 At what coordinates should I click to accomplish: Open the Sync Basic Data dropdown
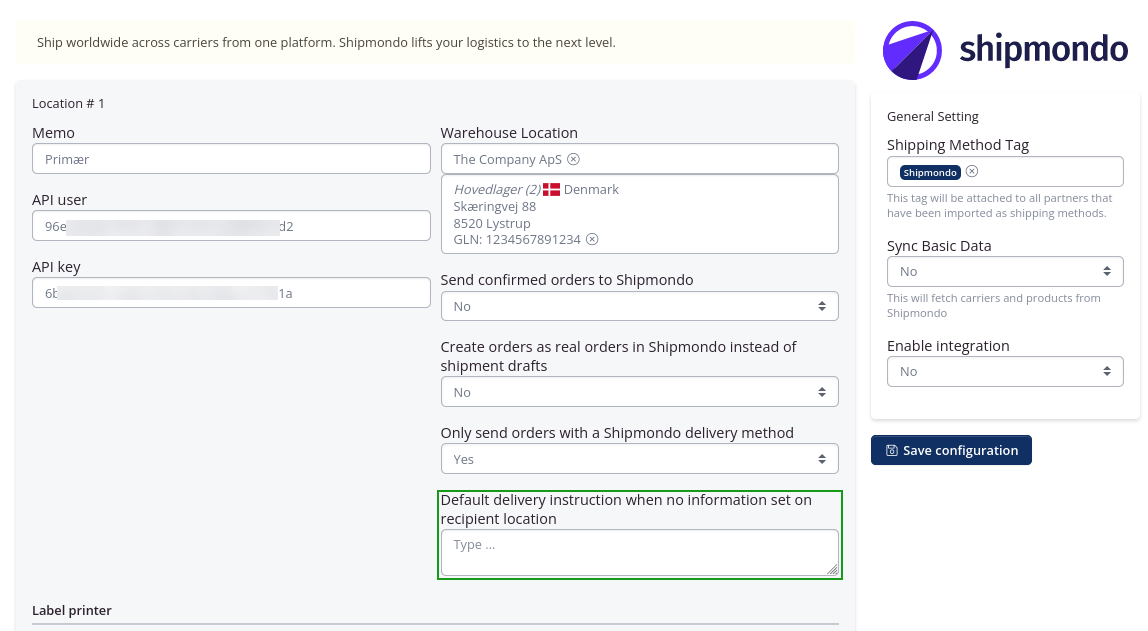1004,271
